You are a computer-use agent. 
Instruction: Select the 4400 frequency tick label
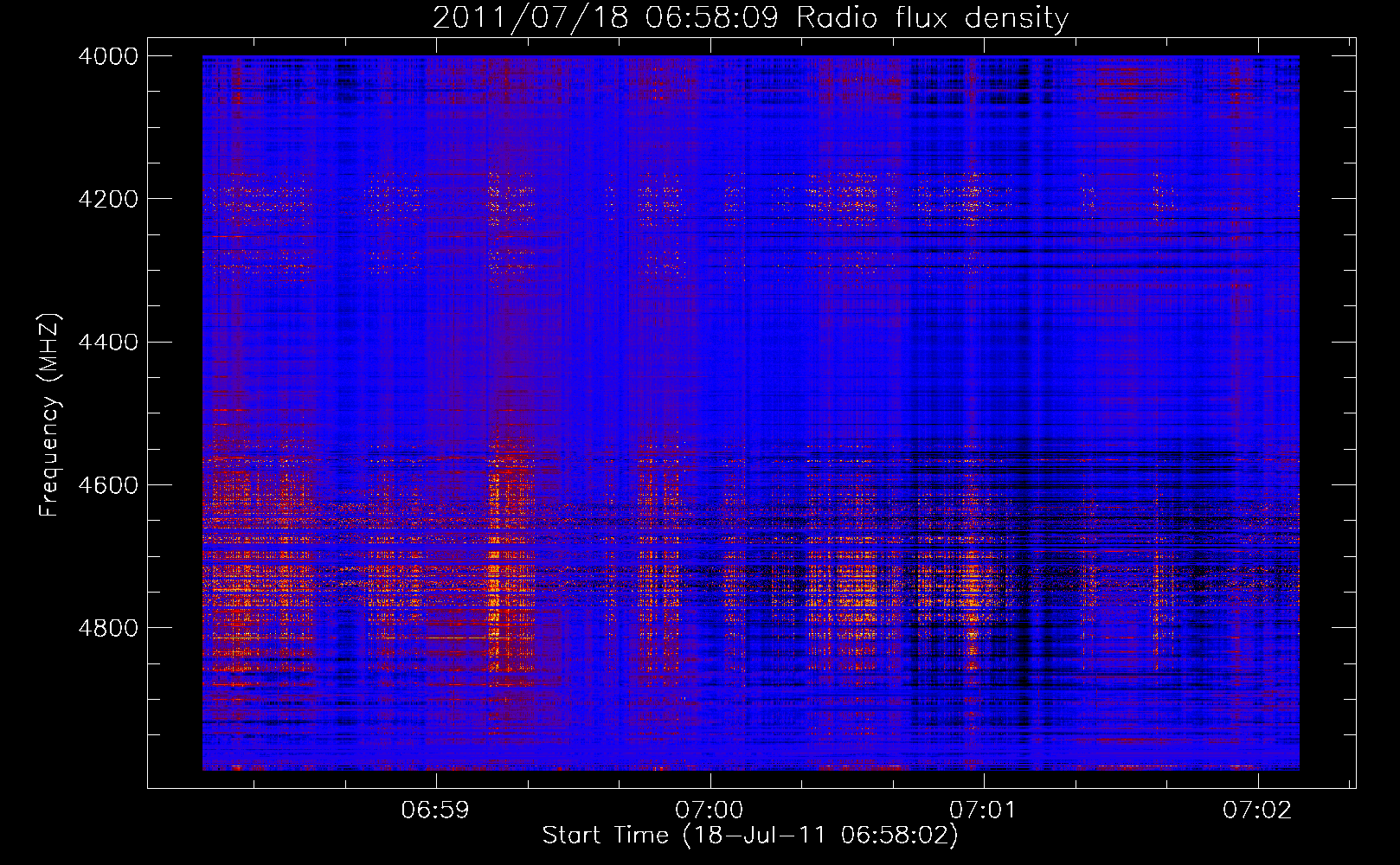coord(108,342)
